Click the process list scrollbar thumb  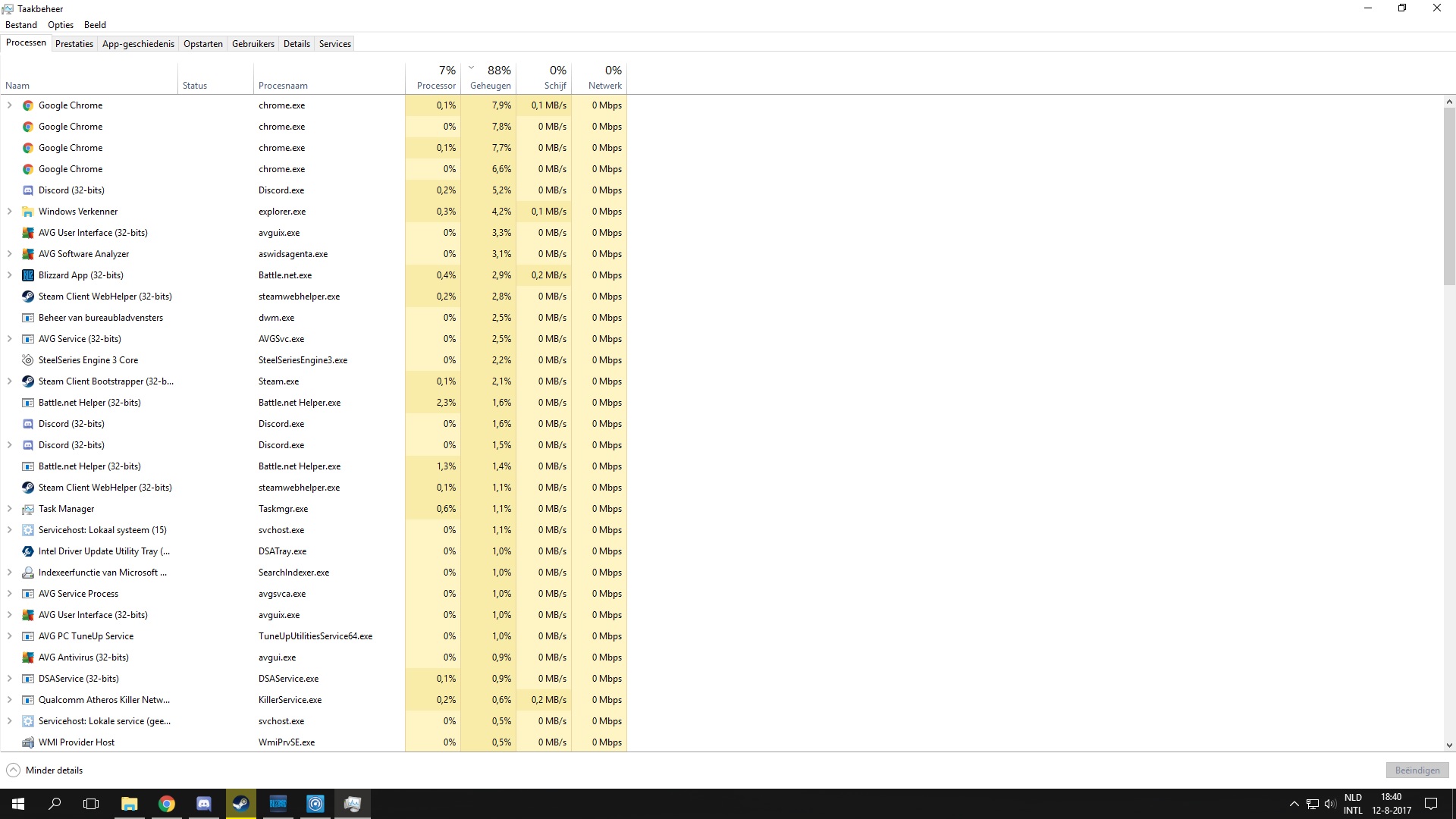[1449, 196]
